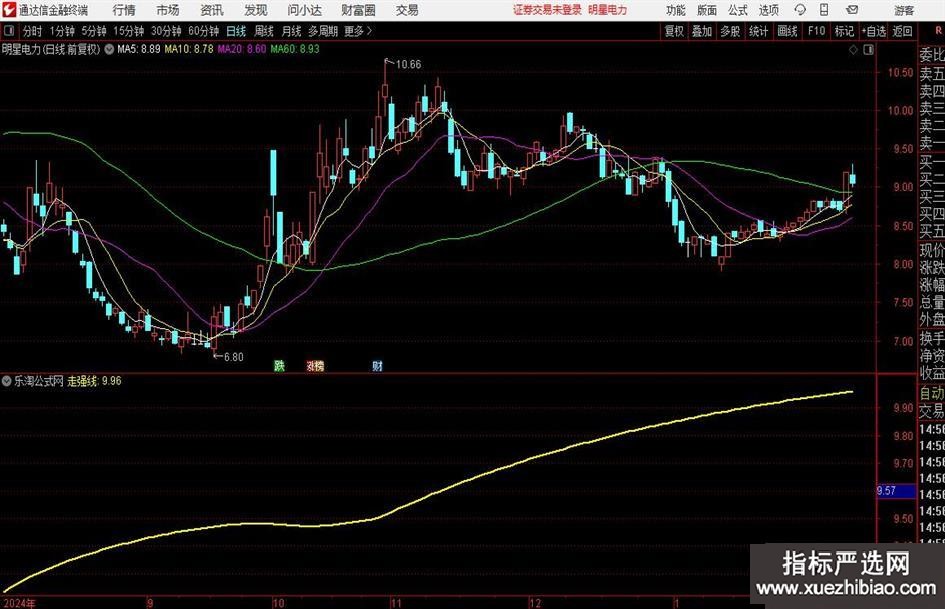Click the MA20: 8.60 indicator label
Screen dimensions: 945x609
242,49
